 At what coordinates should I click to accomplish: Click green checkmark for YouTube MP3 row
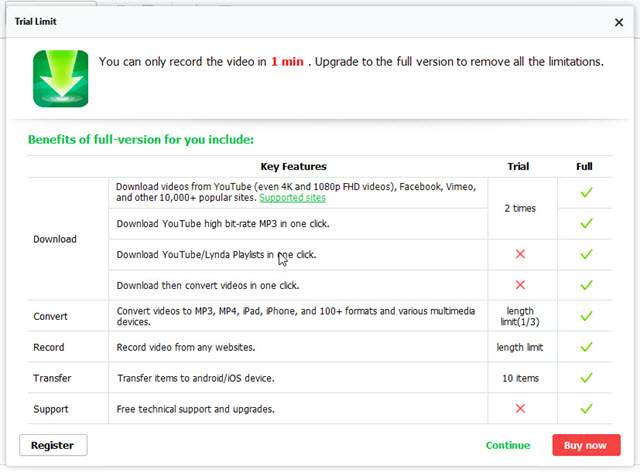click(586, 224)
